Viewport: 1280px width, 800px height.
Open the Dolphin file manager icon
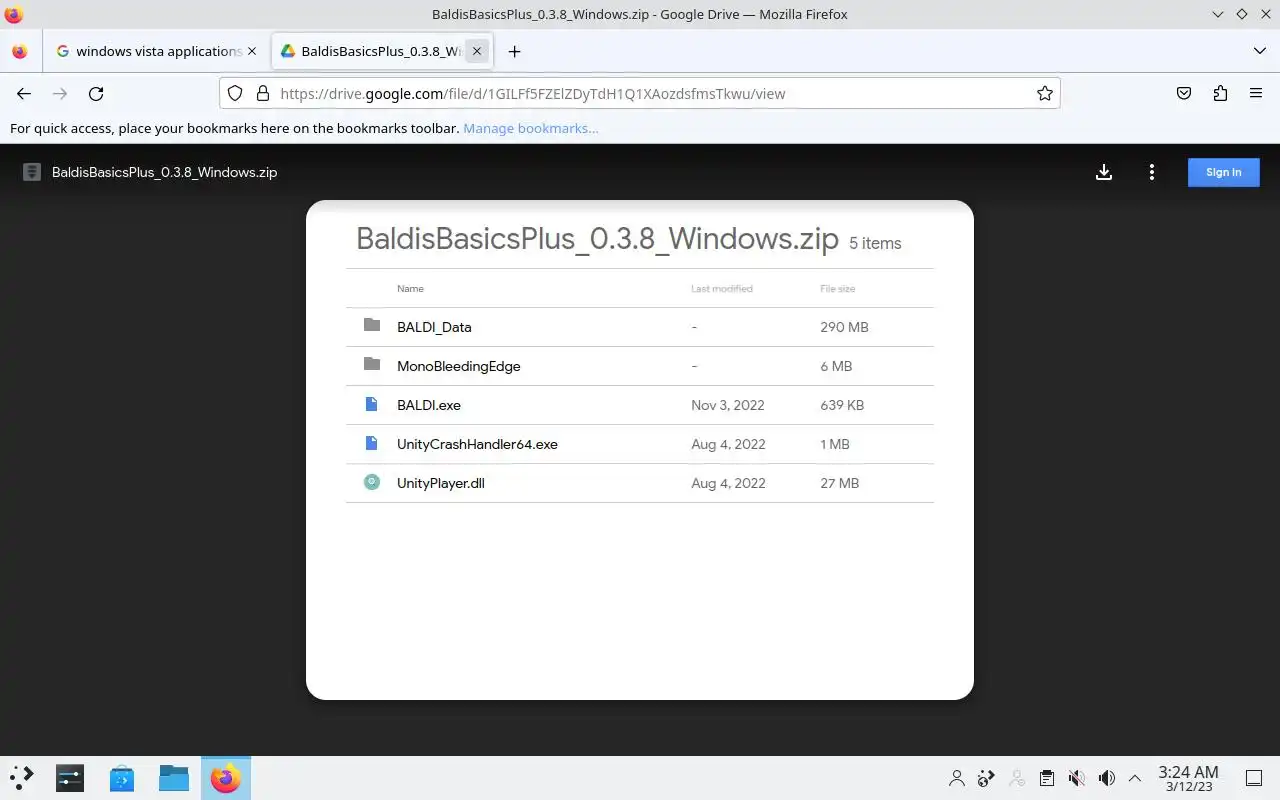tap(174, 778)
